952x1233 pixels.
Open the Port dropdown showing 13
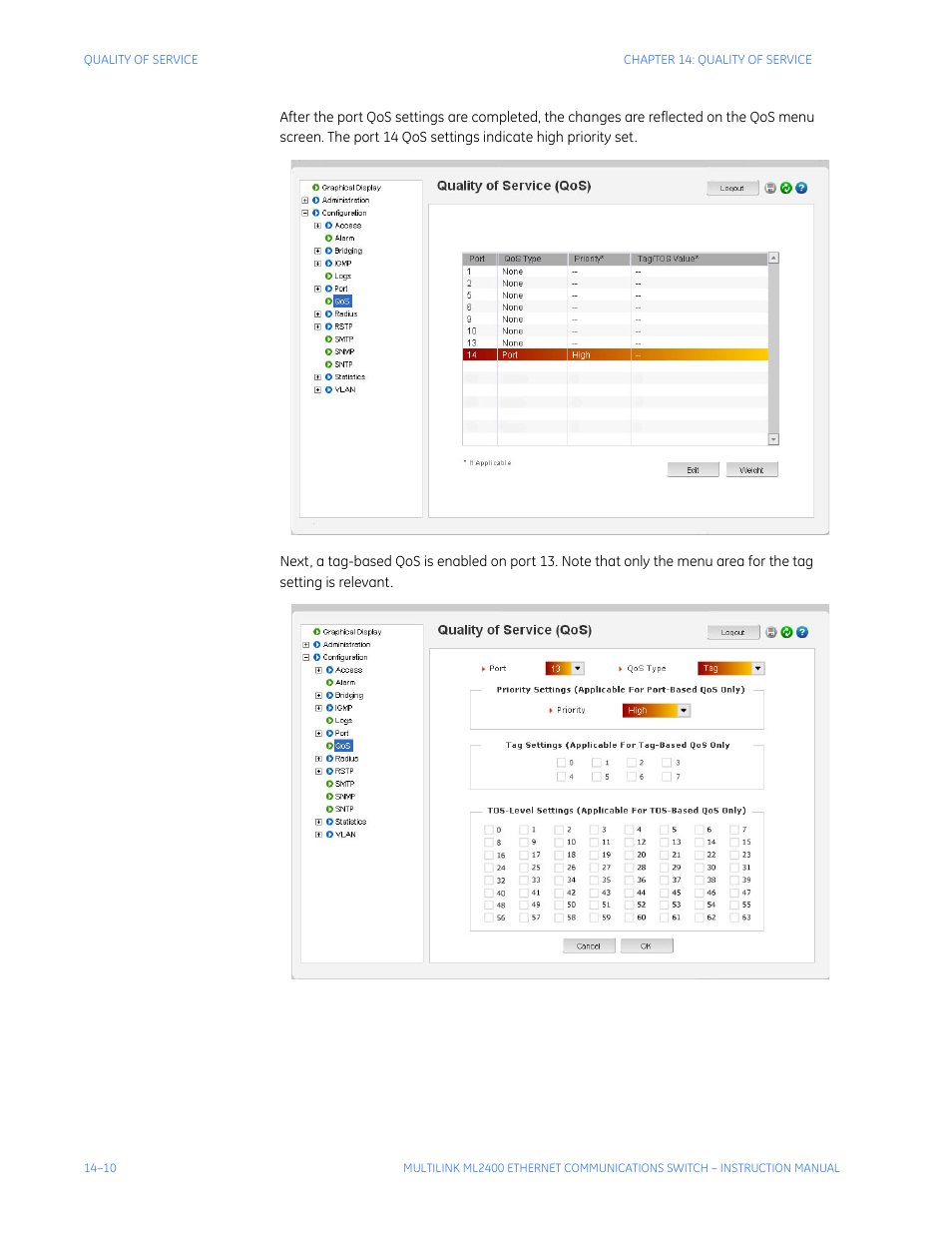[578, 669]
